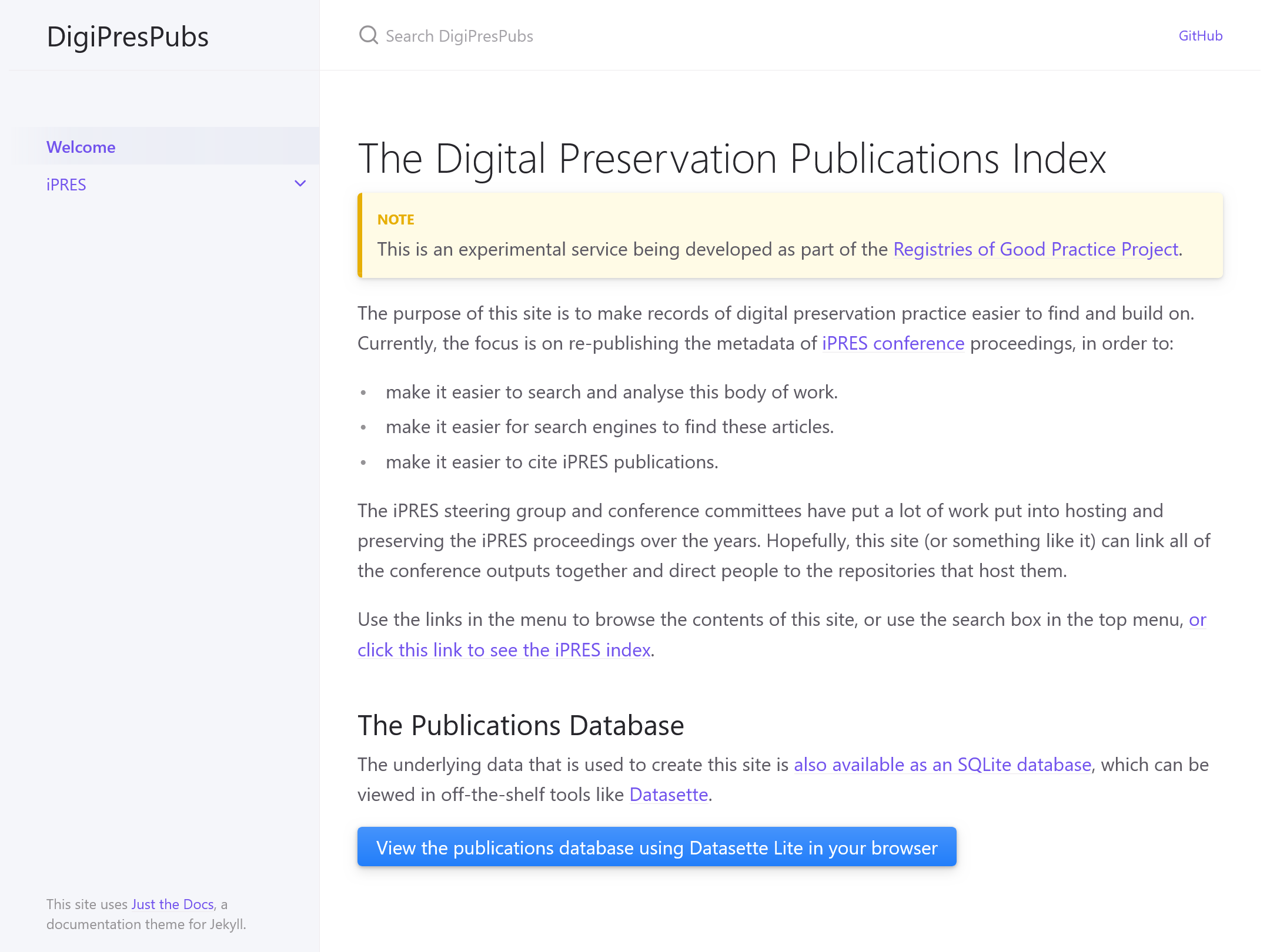Follow the iPRES conference link

(893, 343)
